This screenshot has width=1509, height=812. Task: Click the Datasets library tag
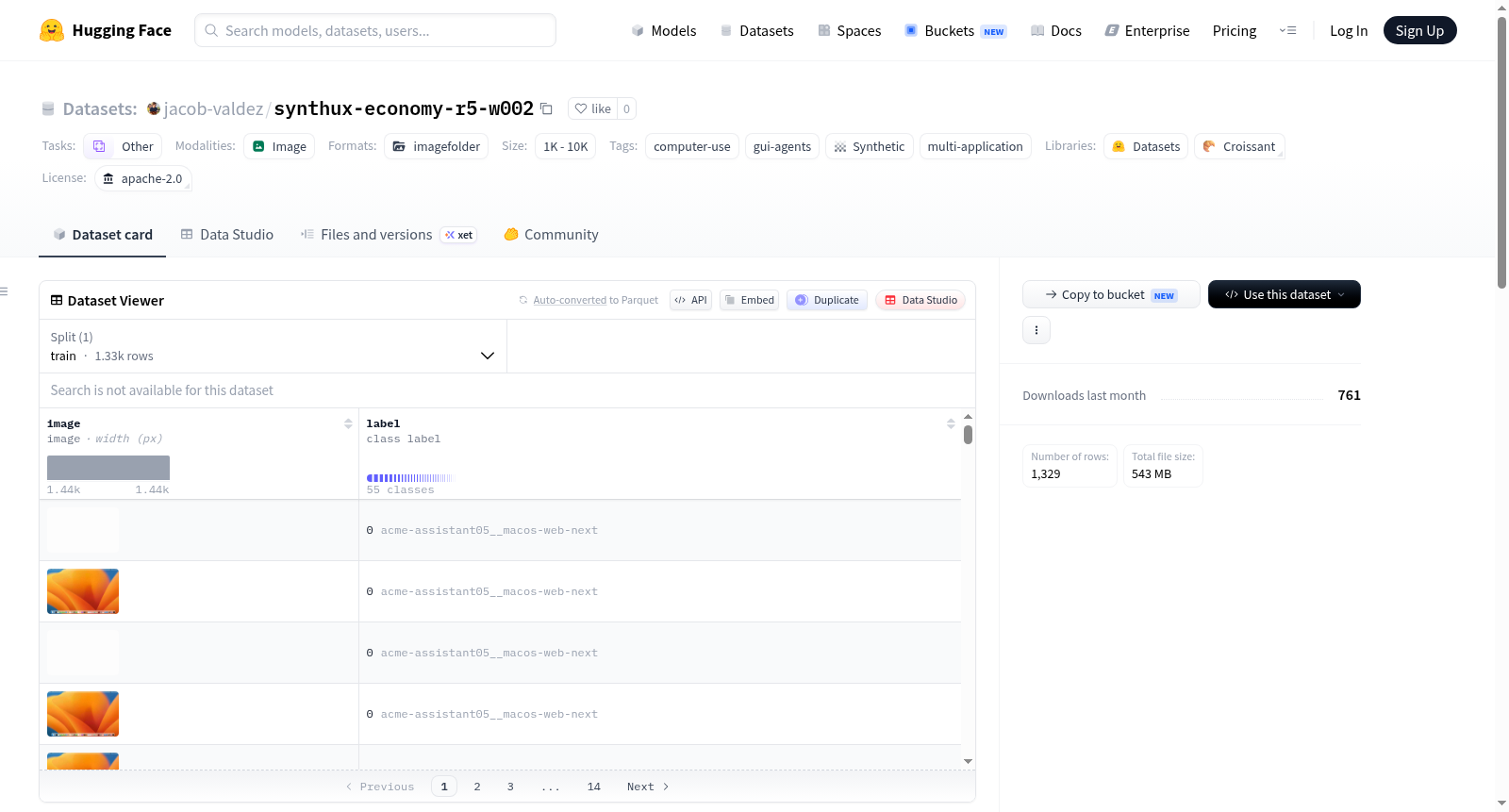click(1145, 146)
